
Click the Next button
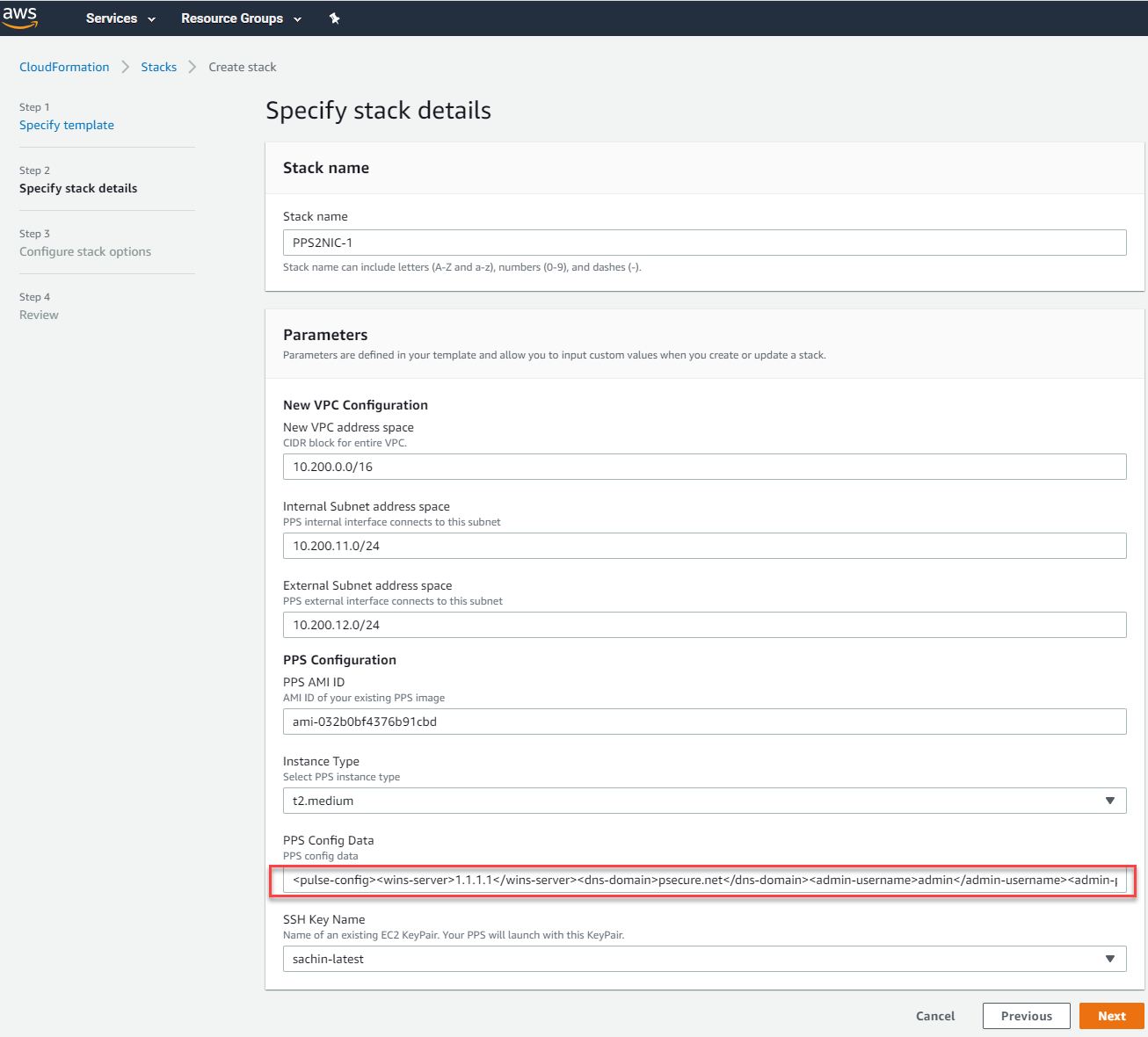tap(1111, 1016)
